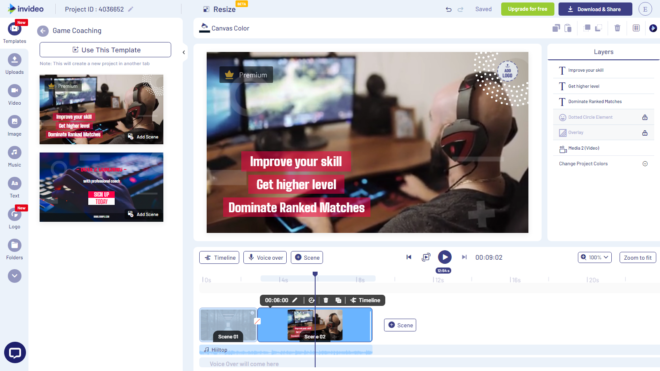Viewport: 660px width, 371px height.
Task: Click the send backward toolbar icon
Action: click(x=598, y=28)
